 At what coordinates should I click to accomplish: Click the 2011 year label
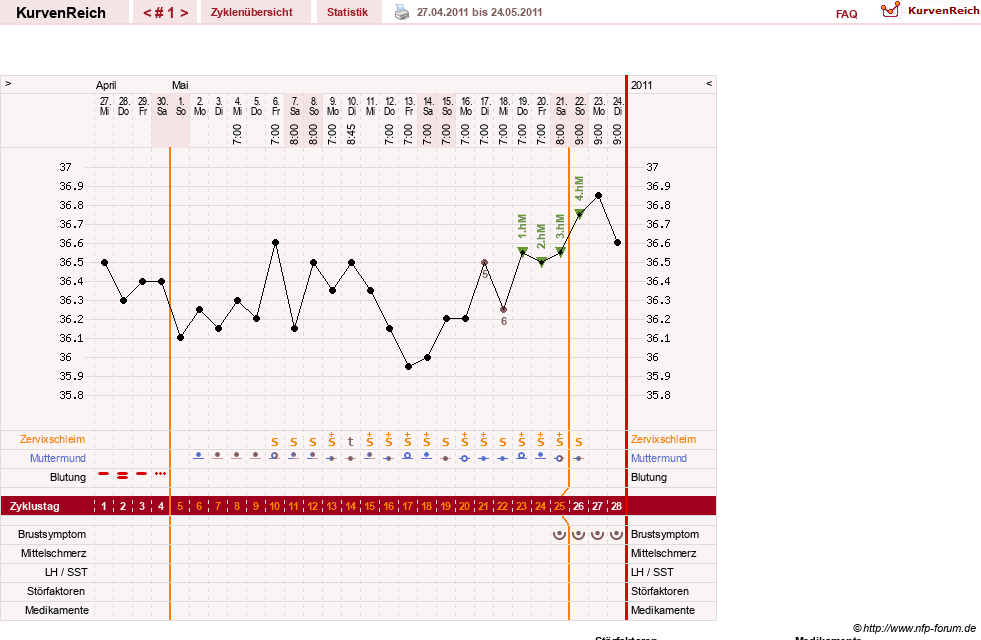coord(641,85)
